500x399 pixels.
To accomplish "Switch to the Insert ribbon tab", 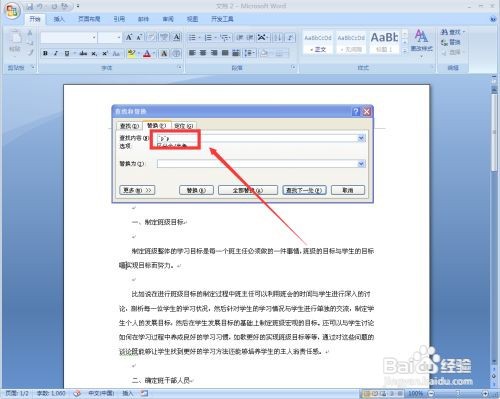I will click(59, 19).
